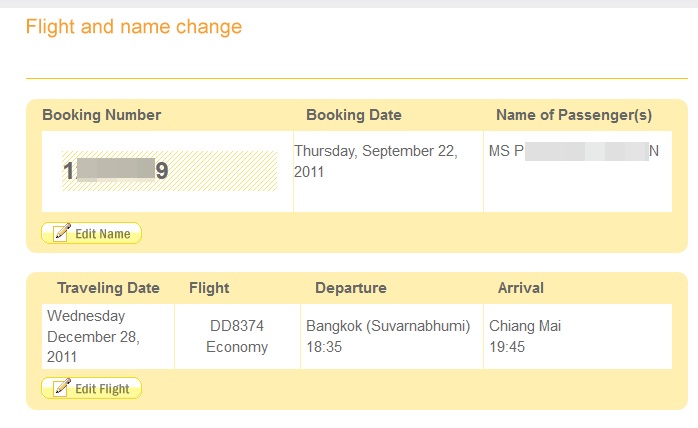Select the Wednesday December 28 travel date

point(93,336)
